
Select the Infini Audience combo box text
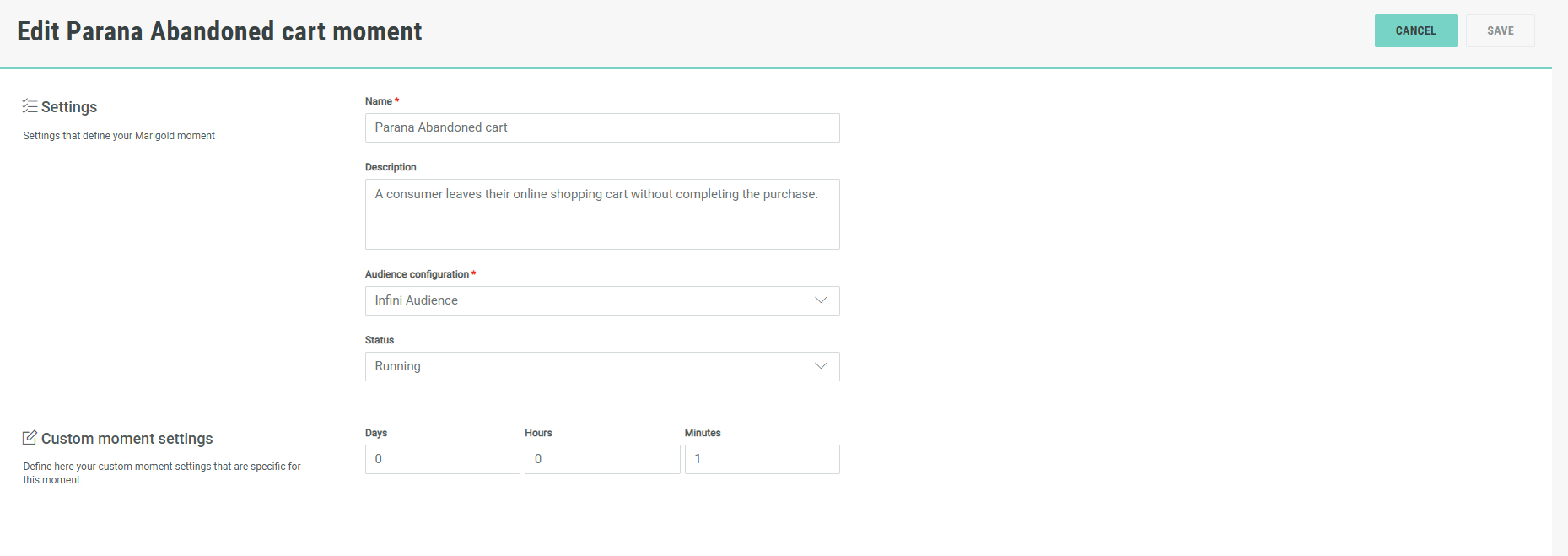point(417,300)
